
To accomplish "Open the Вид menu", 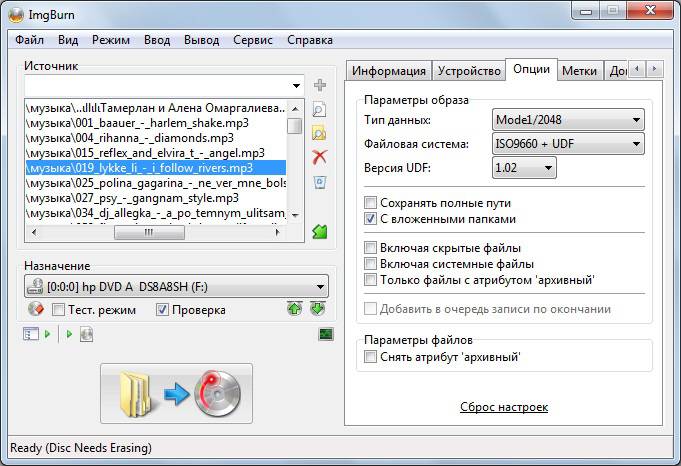I will coord(68,40).
